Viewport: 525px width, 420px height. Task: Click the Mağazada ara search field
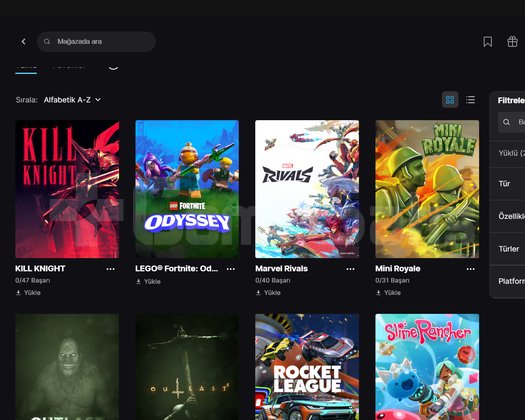click(x=96, y=42)
